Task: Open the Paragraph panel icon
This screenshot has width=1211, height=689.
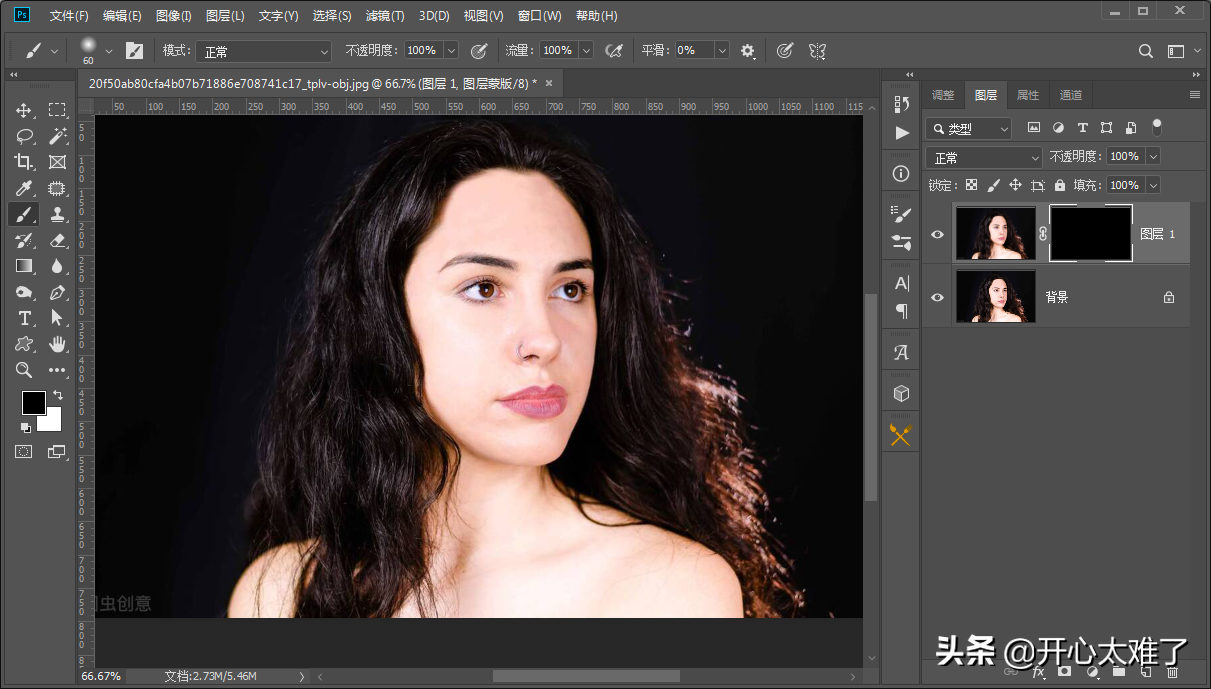Action: 901,311
